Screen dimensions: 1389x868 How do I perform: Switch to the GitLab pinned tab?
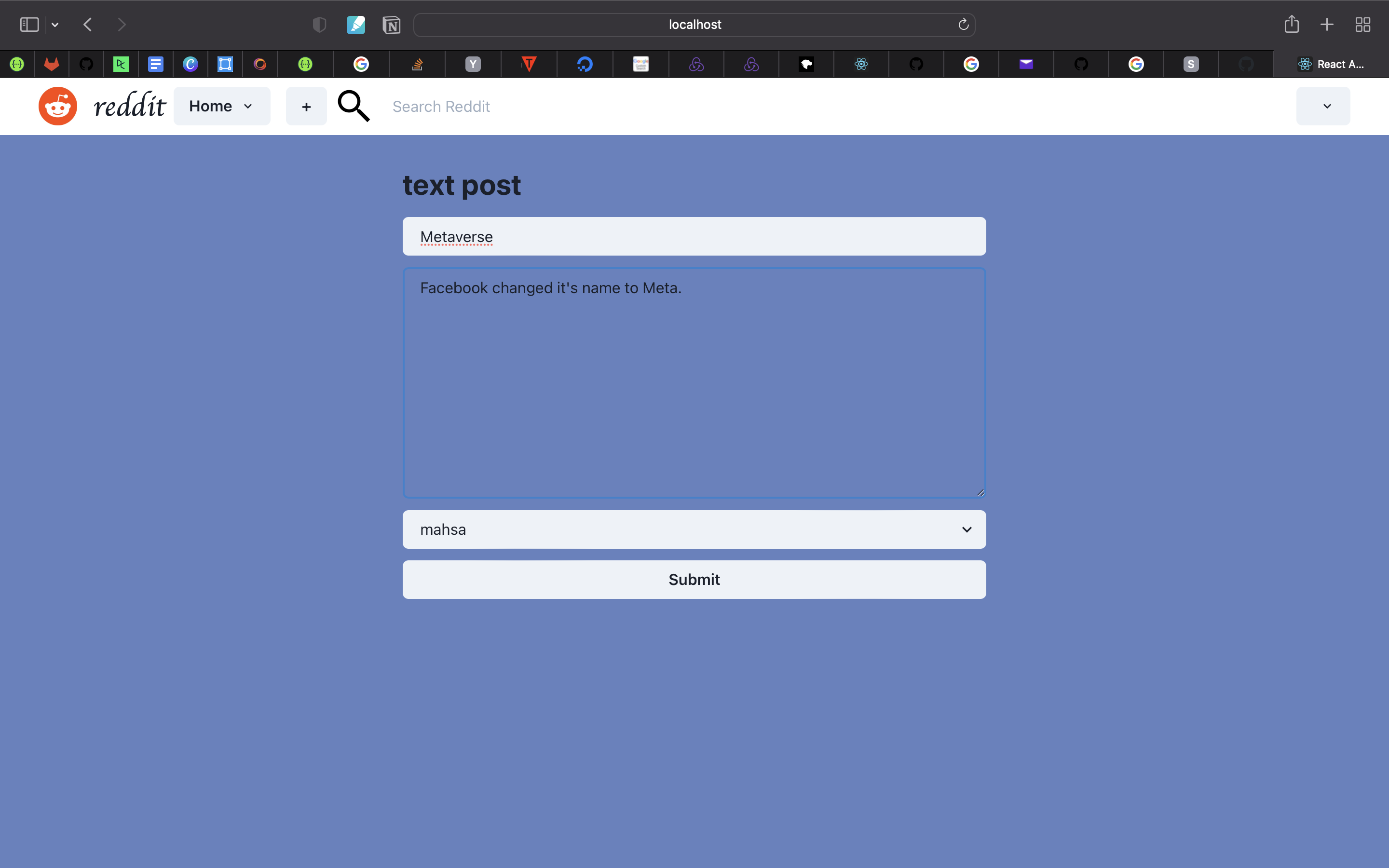coord(52,64)
